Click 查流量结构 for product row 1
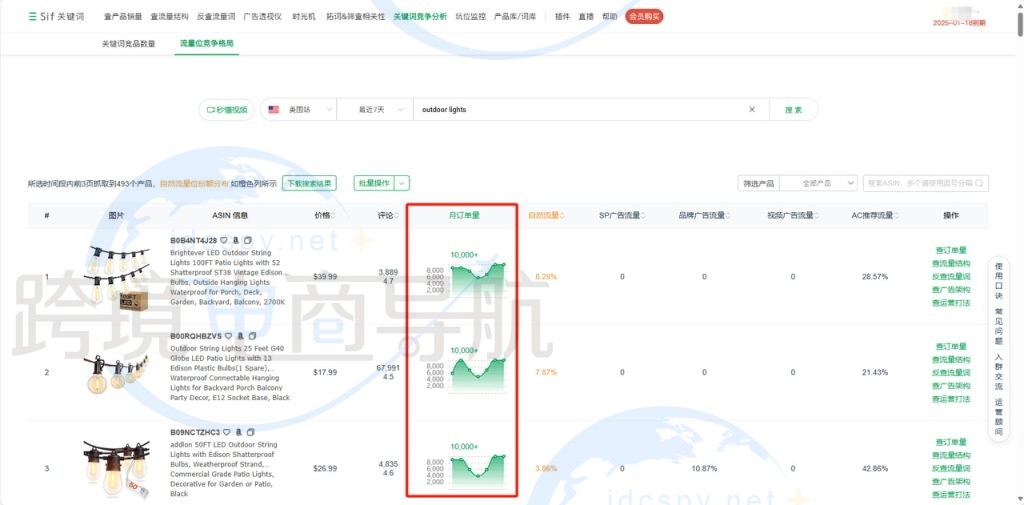This screenshot has height=505, width=1024. [951, 263]
